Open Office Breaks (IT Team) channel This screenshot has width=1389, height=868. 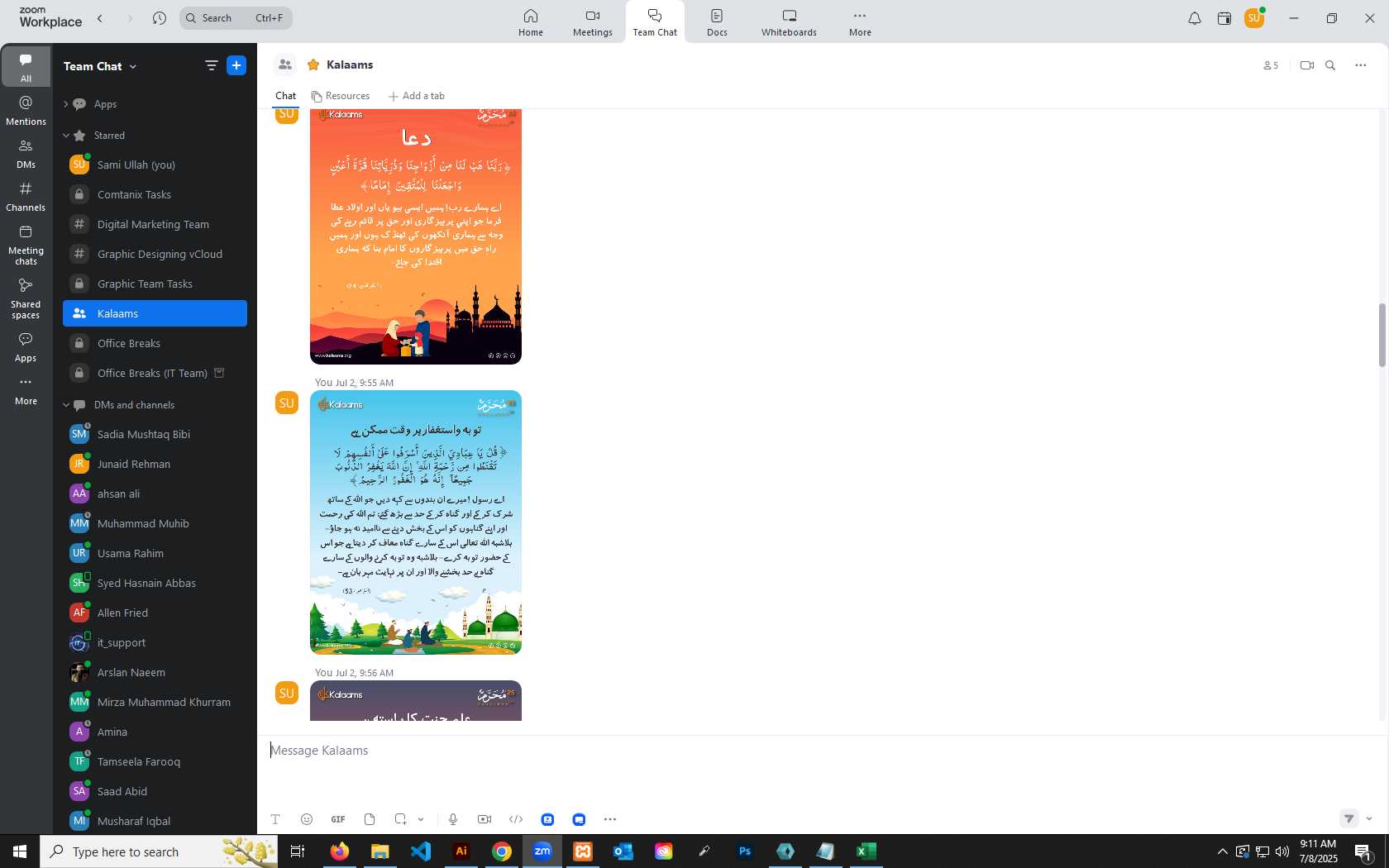click(x=155, y=373)
